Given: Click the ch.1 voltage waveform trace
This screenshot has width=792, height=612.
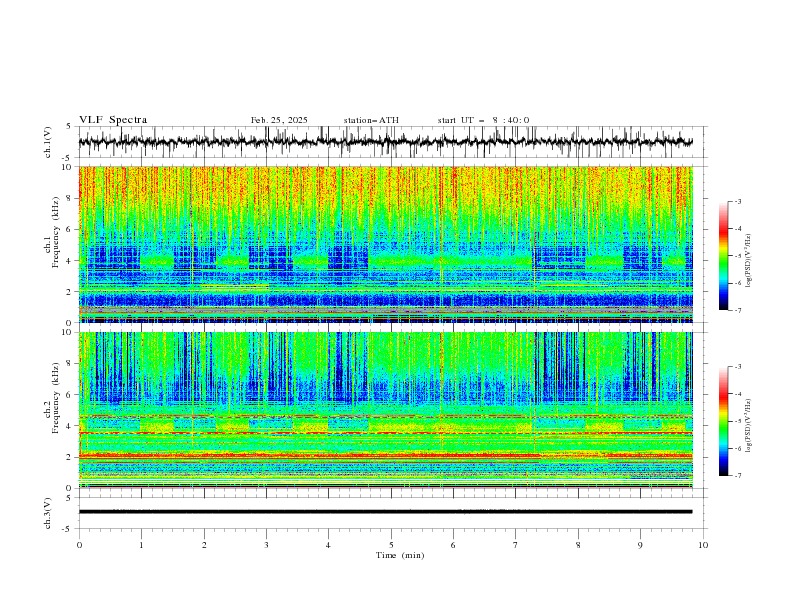Looking at the screenshot, I should 385,142.
